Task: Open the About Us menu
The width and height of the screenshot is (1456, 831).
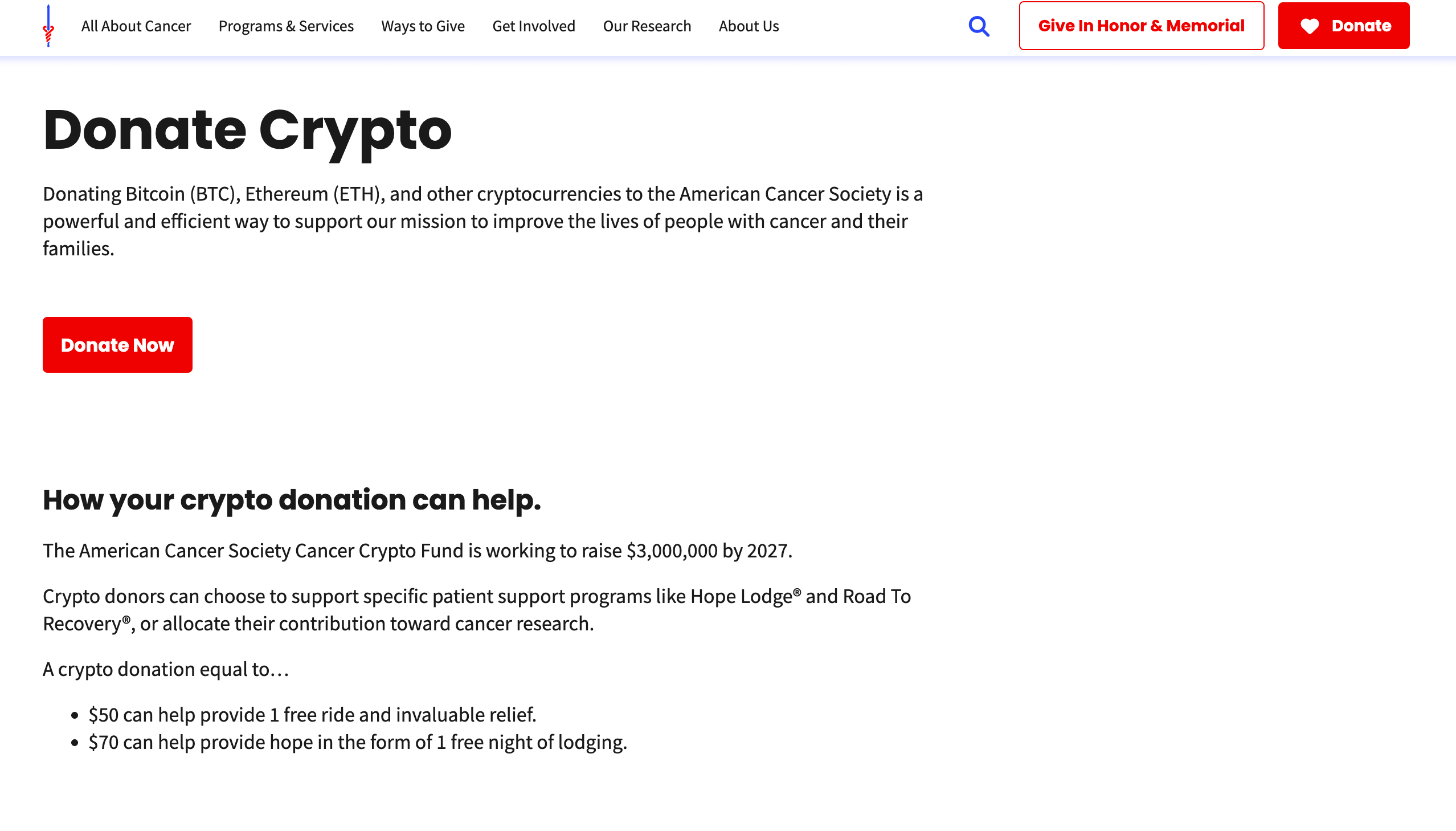Action: coord(749,26)
